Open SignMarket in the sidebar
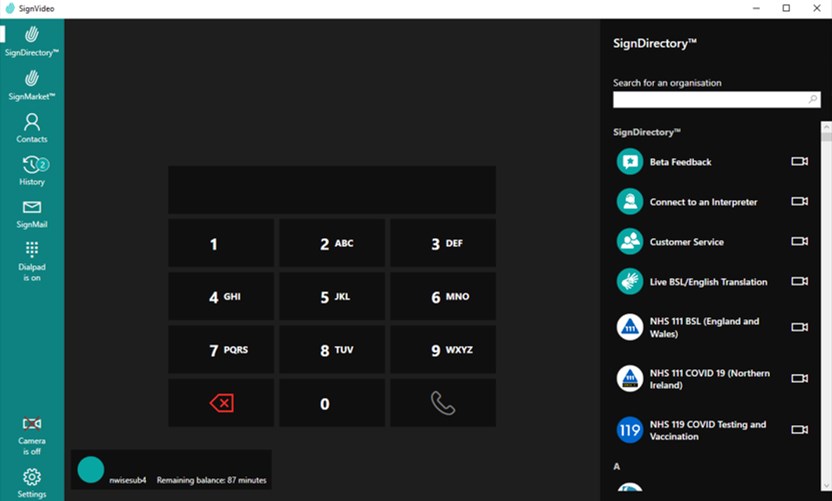Image resolution: width=832 pixels, height=501 pixels. click(32, 85)
